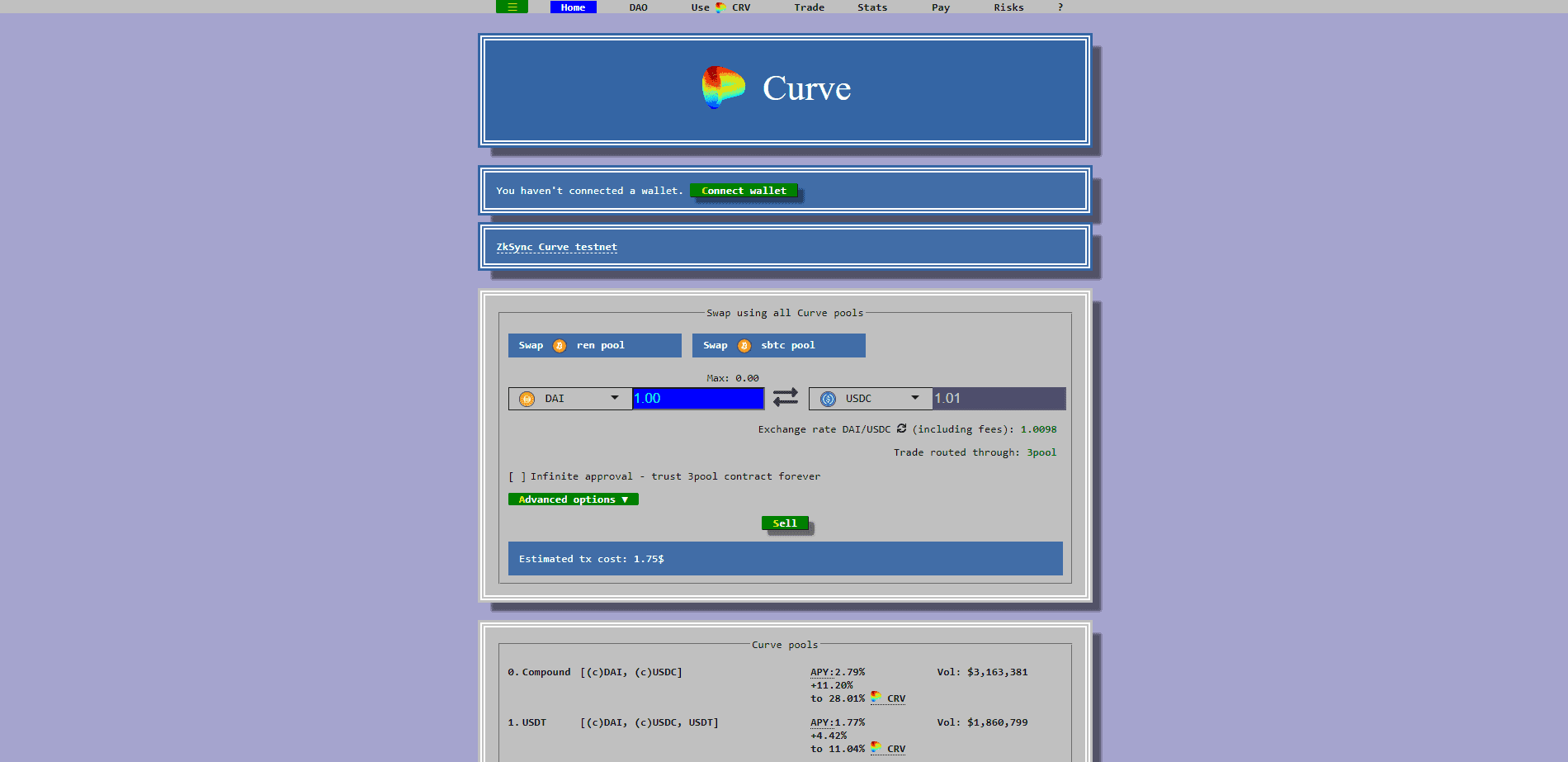The image size is (1568, 762).
Task: Click exchange rate value 1.0098
Action: point(1038,429)
